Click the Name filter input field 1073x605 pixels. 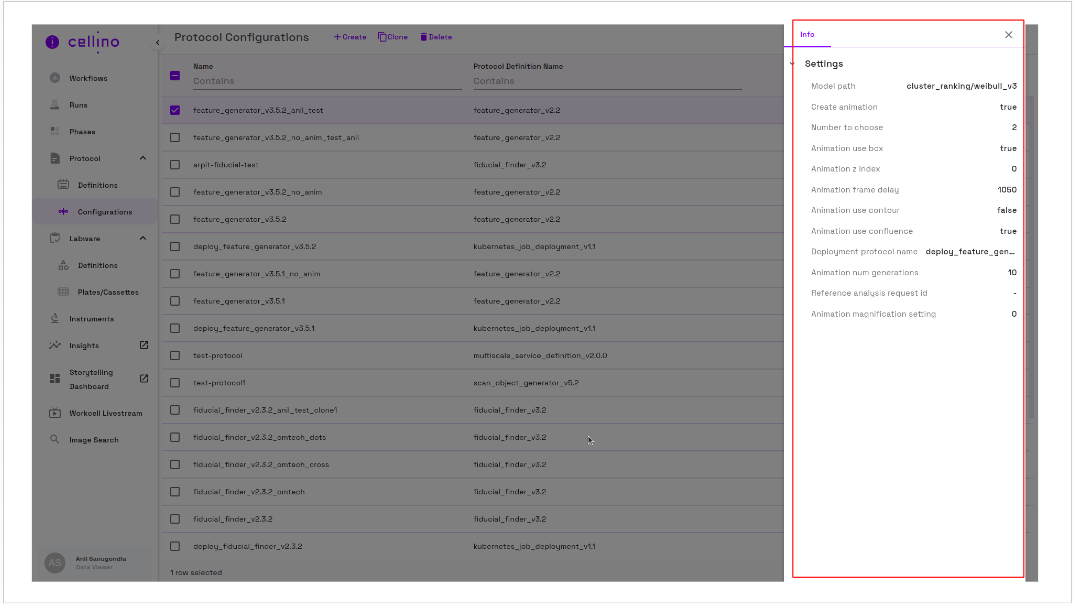pos(326,81)
